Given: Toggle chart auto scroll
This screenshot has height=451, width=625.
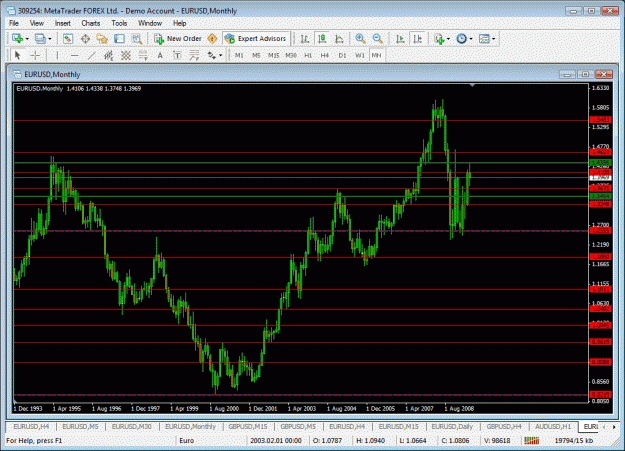Looking at the screenshot, I should click(400, 39).
